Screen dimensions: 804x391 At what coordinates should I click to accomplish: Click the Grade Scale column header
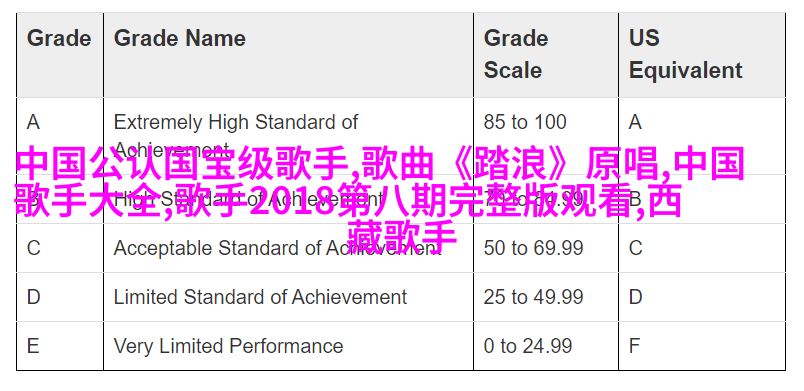tap(546, 54)
